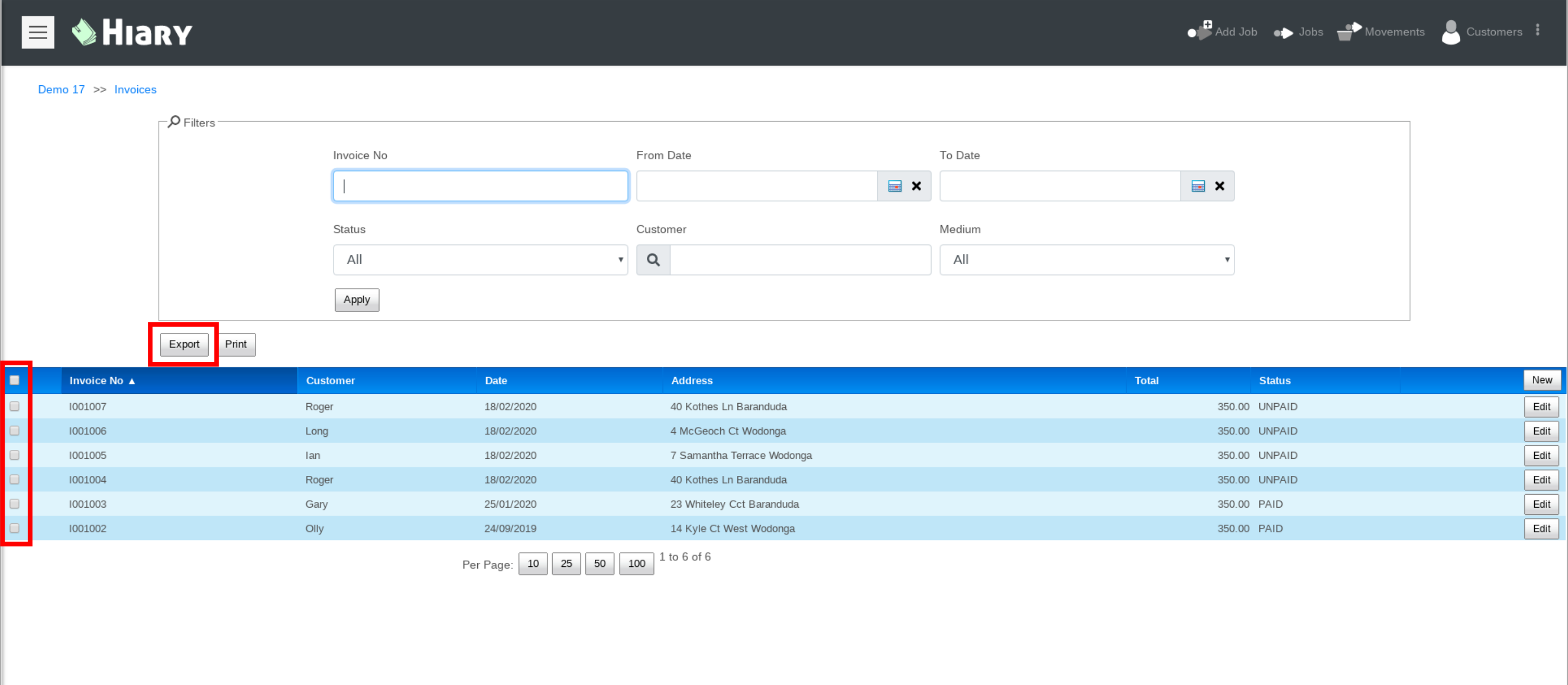The image size is (1568, 685).
Task: Click the New invoice button
Action: click(x=1541, y=380)
